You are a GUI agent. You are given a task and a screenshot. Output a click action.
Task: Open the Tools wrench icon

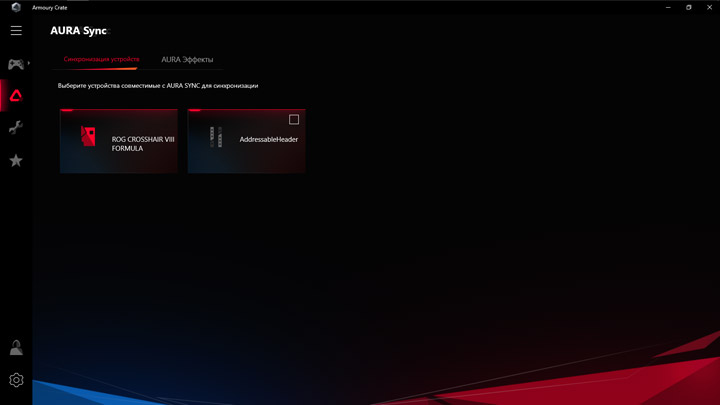click(16, 127)
